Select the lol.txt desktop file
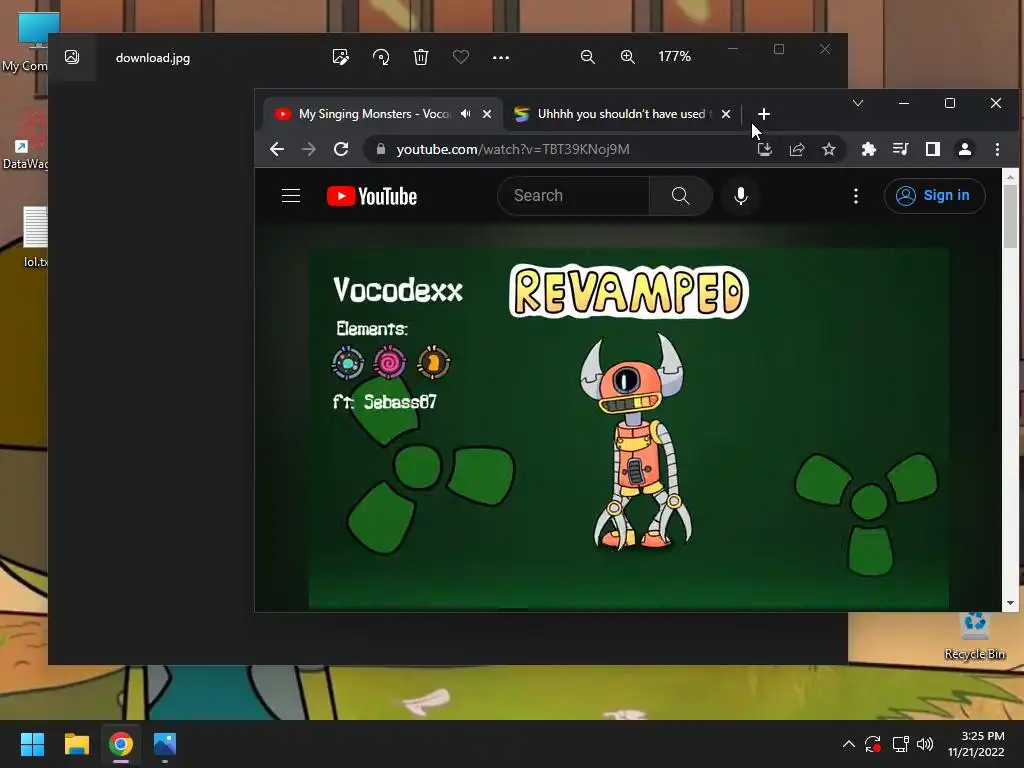1024x768 pixels. point(35,236)
